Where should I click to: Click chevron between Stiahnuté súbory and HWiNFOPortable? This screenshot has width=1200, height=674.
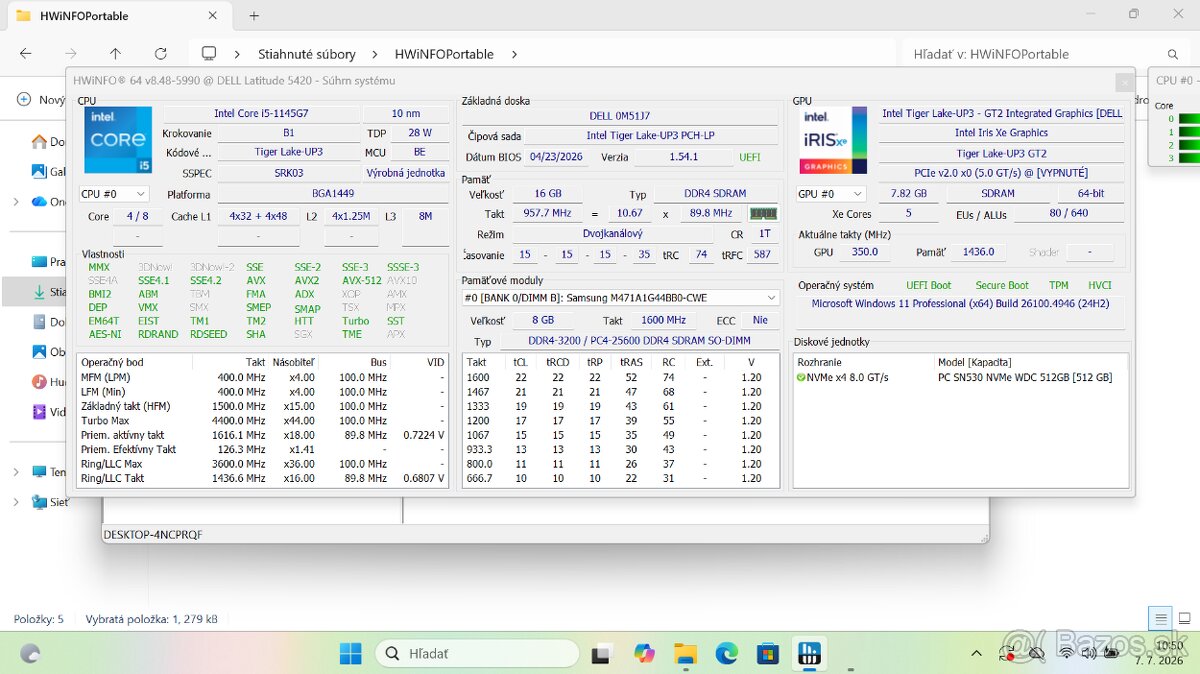(x=375, y=54)
